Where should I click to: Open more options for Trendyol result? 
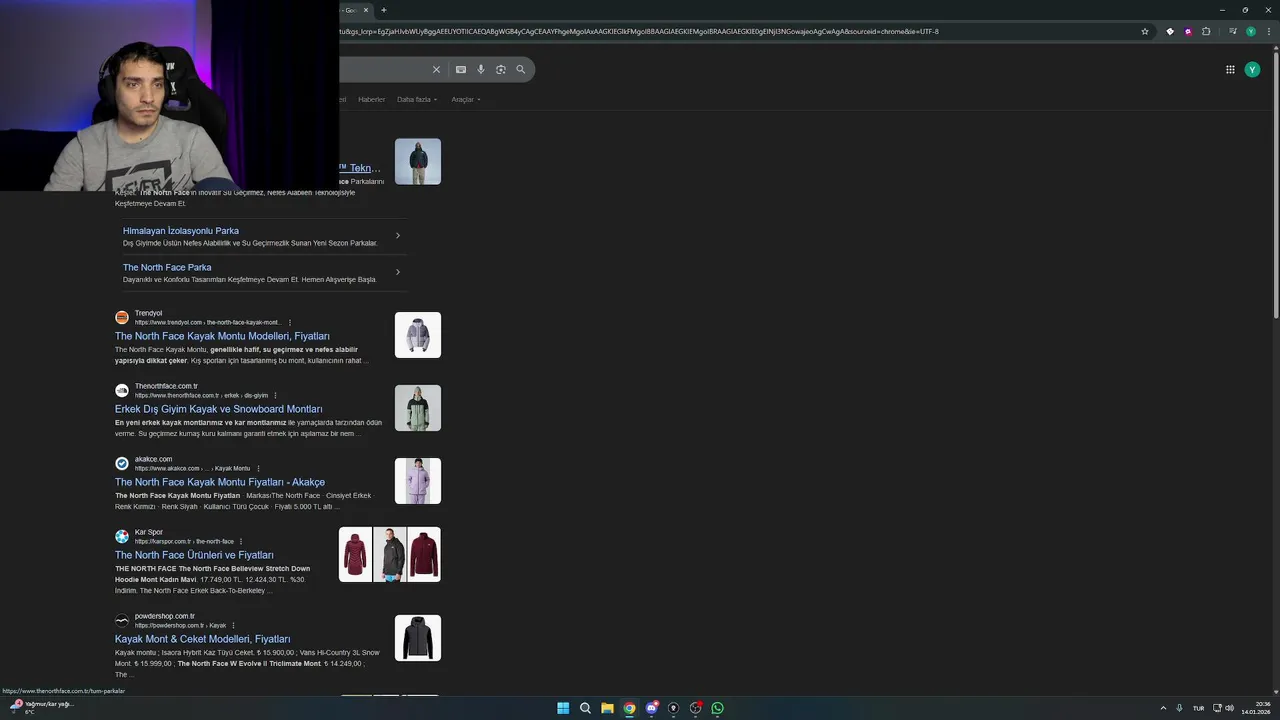click(290, 322)
